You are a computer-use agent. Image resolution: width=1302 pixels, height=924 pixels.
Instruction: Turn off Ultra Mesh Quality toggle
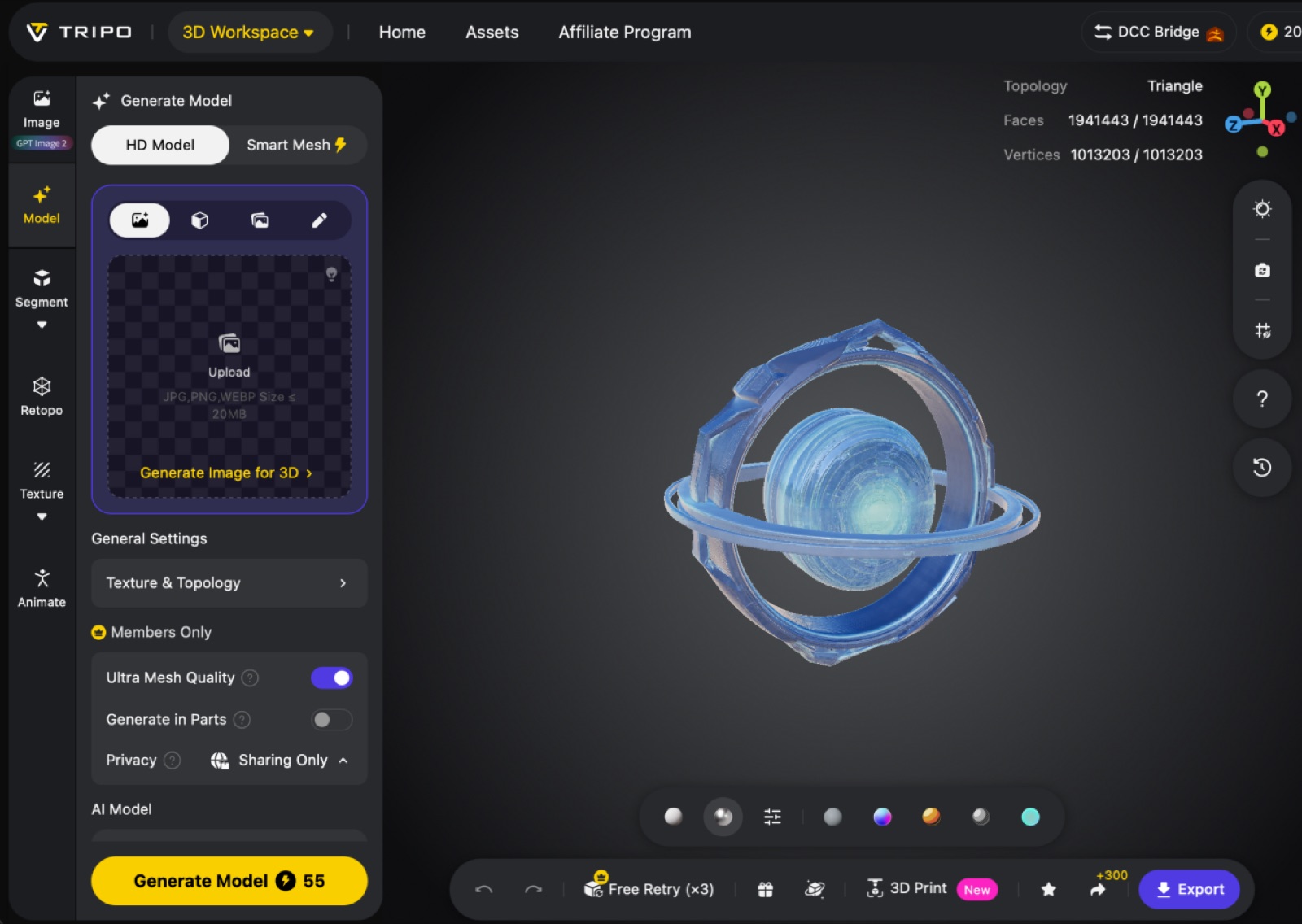[x=331, y=678]
